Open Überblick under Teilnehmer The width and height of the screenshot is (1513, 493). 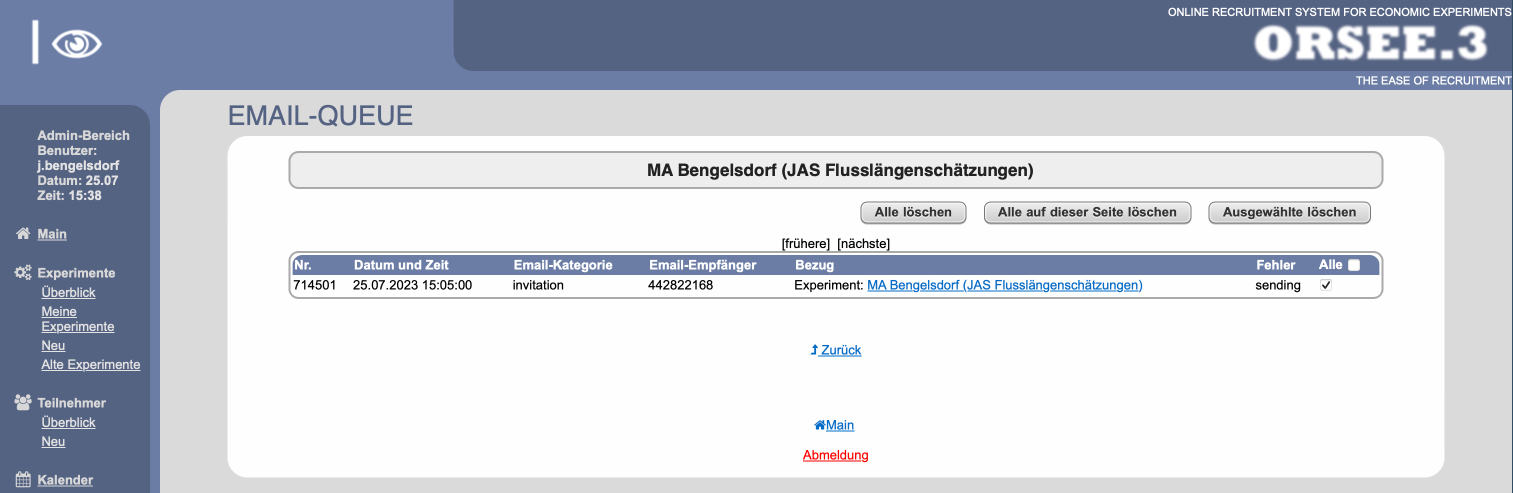pos(68,423)
